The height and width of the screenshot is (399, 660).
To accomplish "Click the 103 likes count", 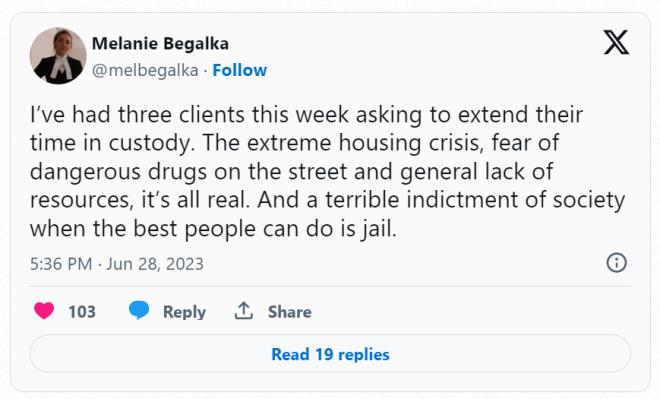I will 82,312.
